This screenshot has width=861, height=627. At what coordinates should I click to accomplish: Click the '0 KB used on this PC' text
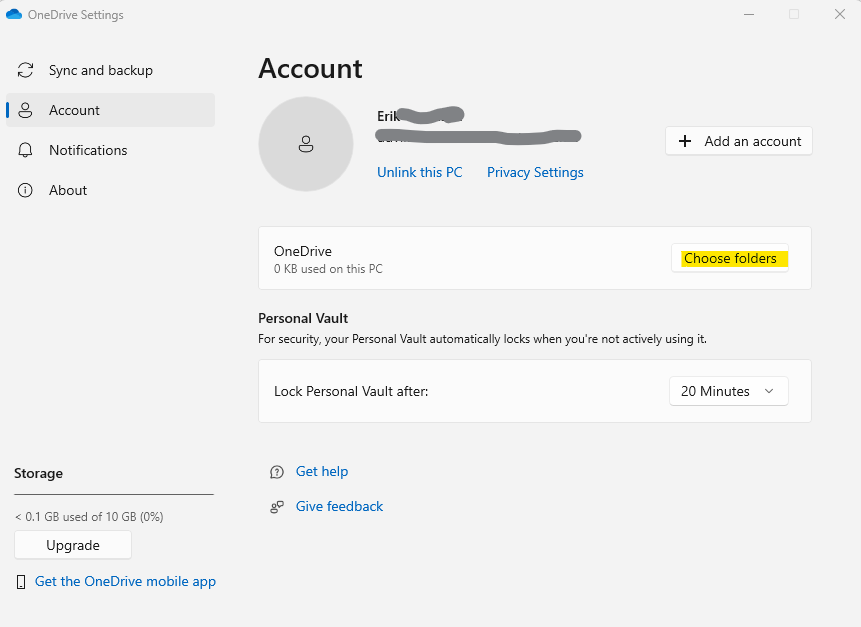tap(328, 269)
